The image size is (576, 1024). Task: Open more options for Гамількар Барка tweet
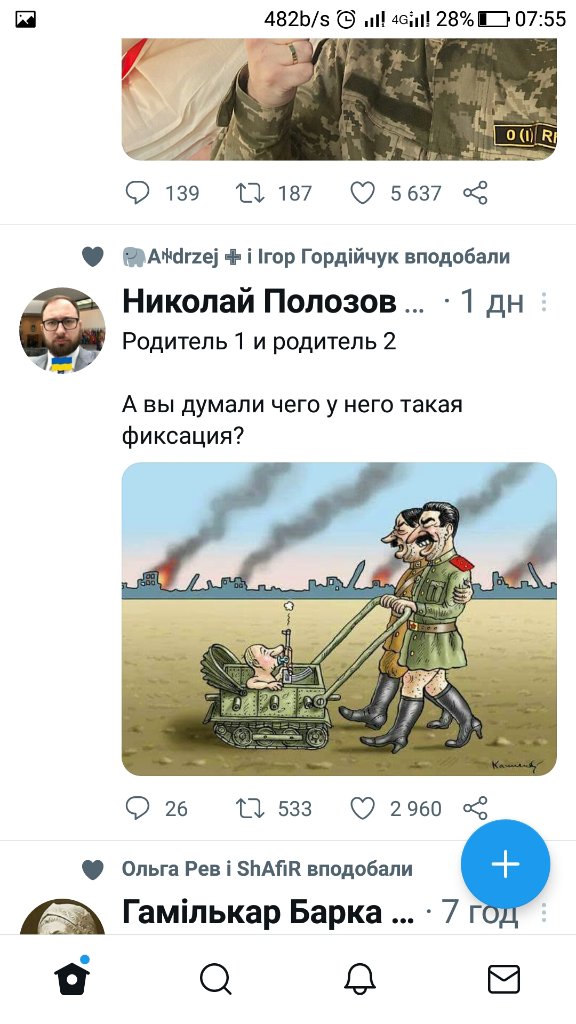(544, 912)
